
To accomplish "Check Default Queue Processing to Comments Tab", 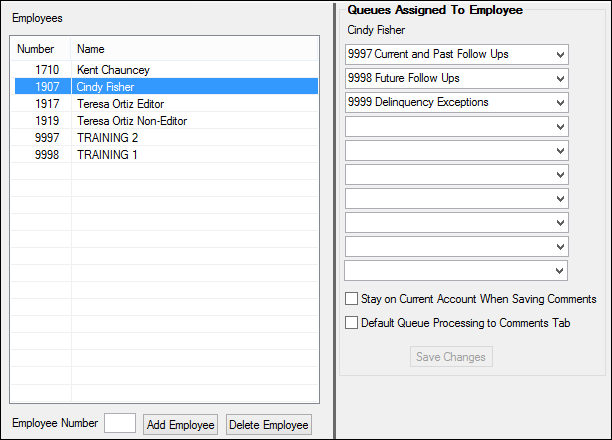I will (351, 323).
